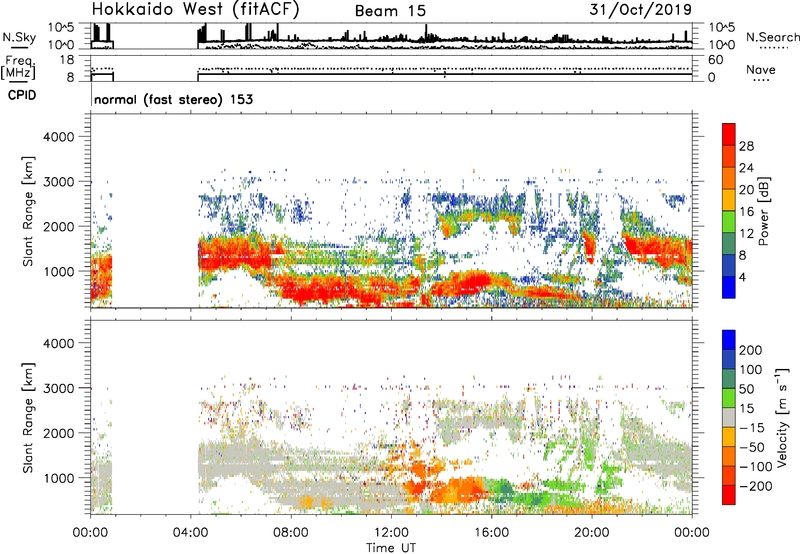Click the '-100' velocity colorbar tick label
The image size is (800, 554).
click(x=755, y=466)
